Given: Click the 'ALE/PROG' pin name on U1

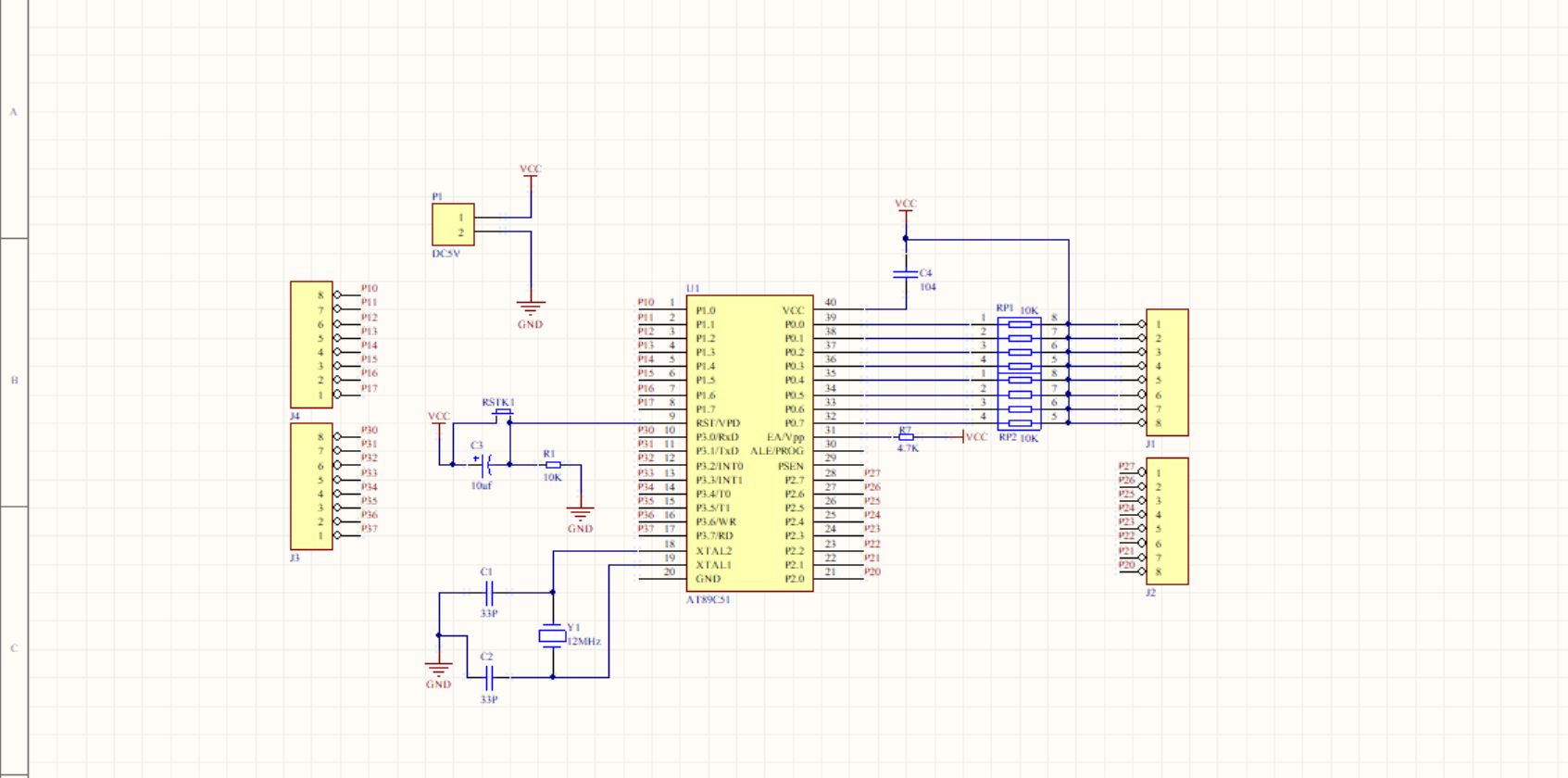Looking at the screenshot, I should [x=777, y=451].
